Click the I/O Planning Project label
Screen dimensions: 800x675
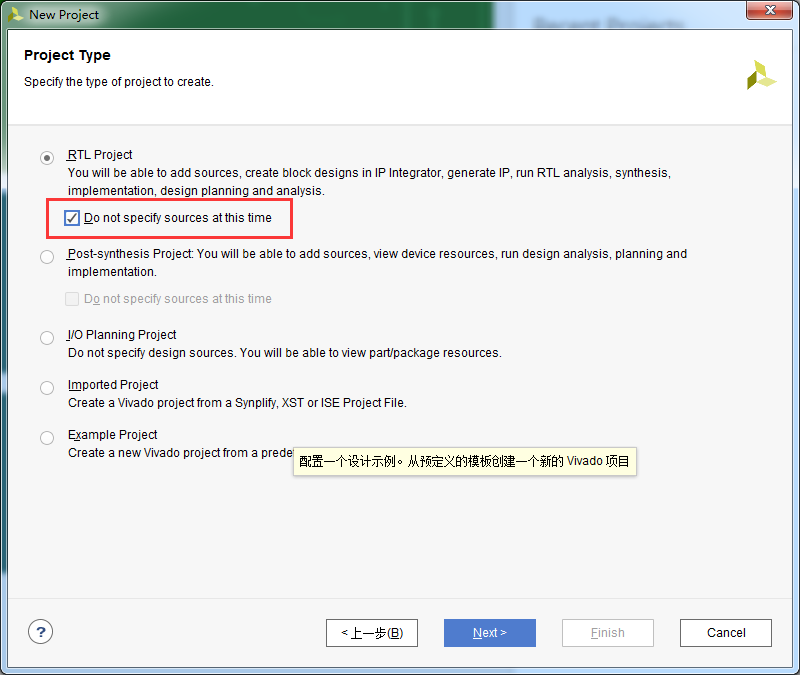click(x=122, y=335)
